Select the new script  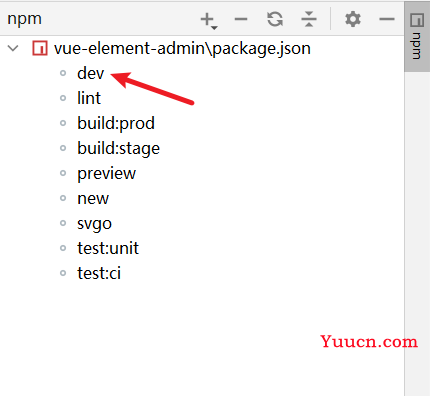pos(93,199)
